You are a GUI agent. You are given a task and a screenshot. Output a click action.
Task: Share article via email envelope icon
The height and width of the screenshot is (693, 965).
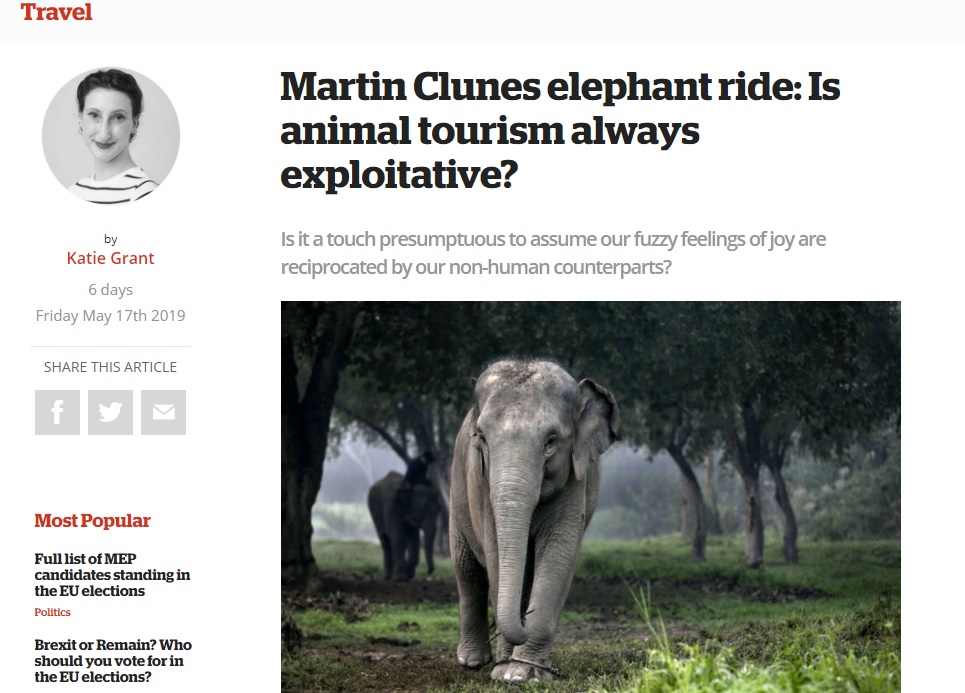[x=163, y=412]
